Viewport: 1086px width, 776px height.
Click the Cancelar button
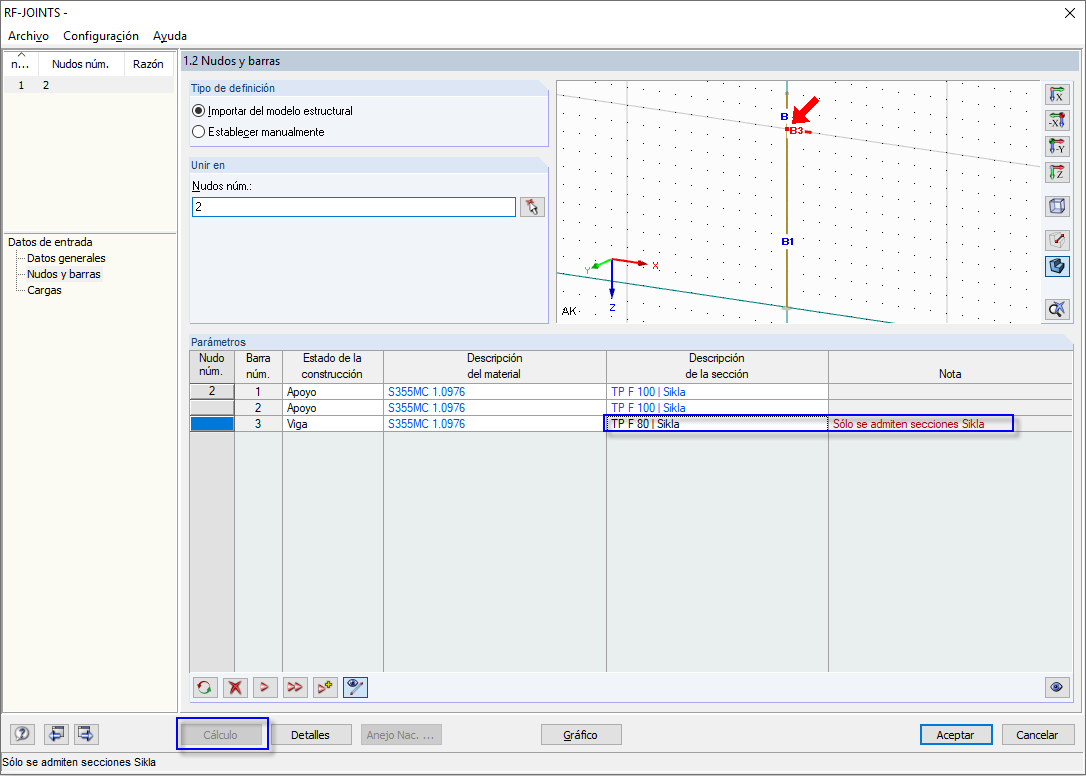coord(1037,735)
